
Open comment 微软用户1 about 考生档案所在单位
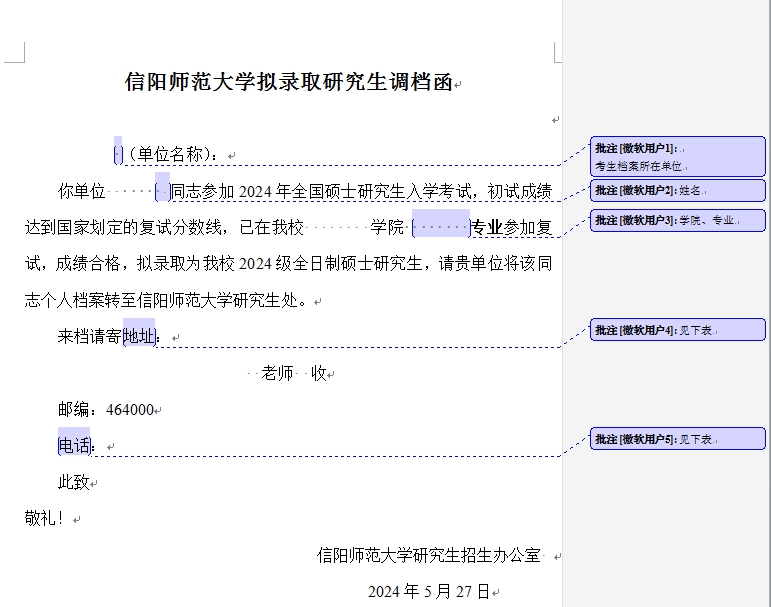tap(678, 156)
